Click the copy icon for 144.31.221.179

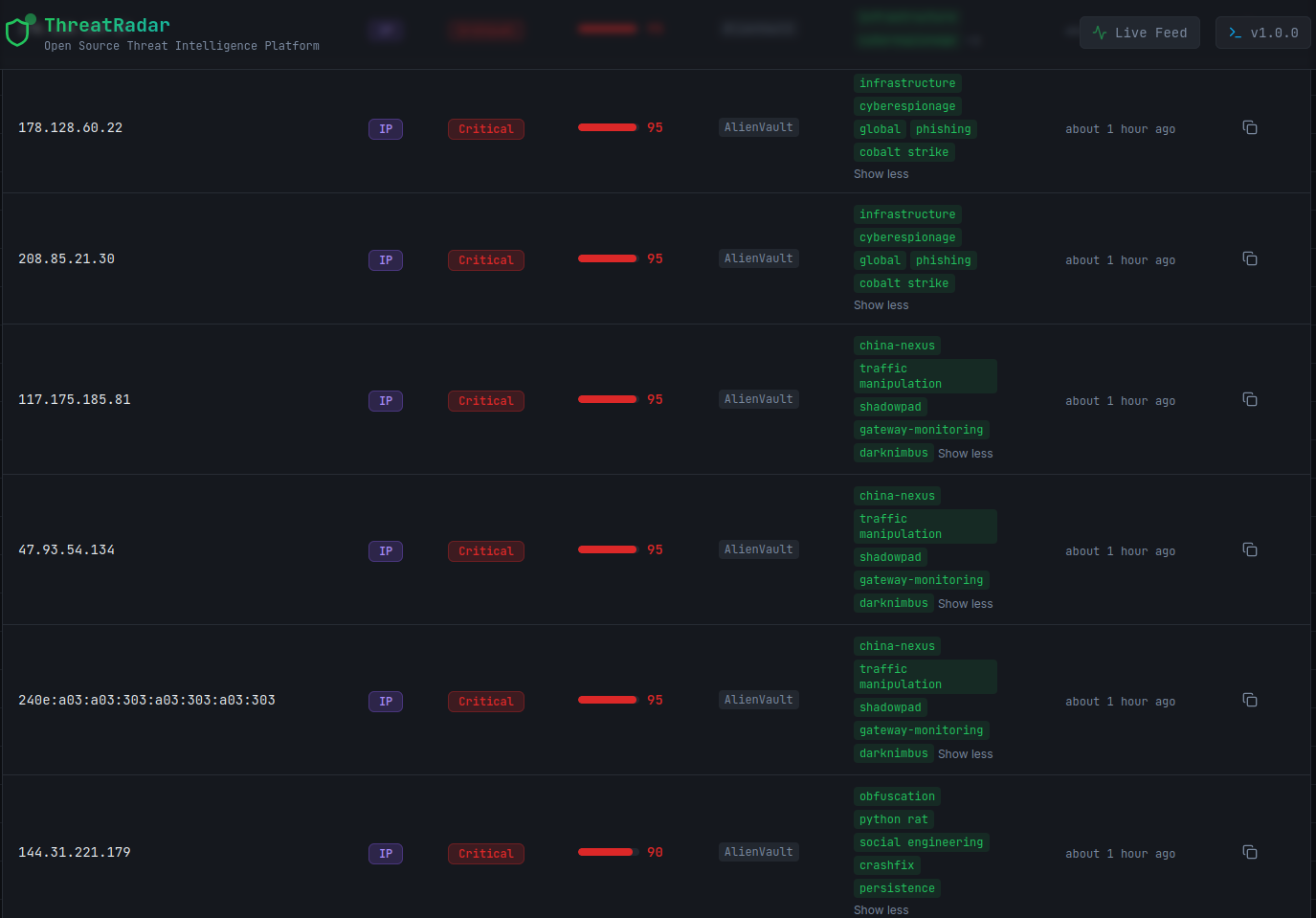pyautogui.click(x=1250, y=851)
